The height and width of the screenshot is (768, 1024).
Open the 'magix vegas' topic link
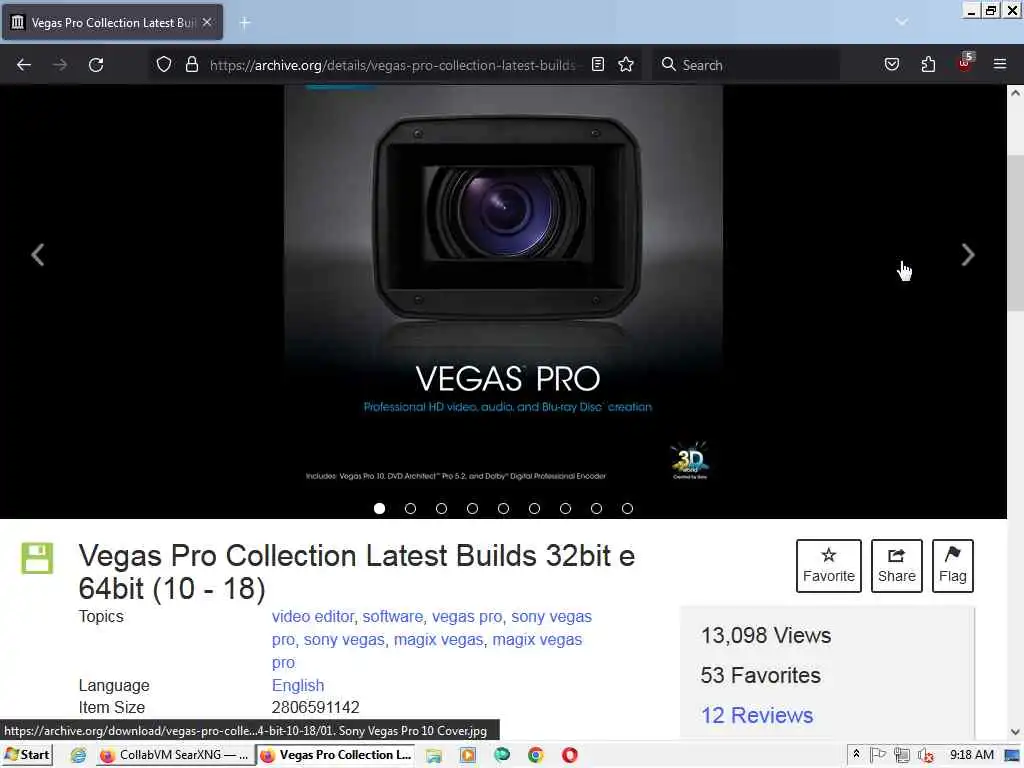pyautogui.click(x=438, y=639)
